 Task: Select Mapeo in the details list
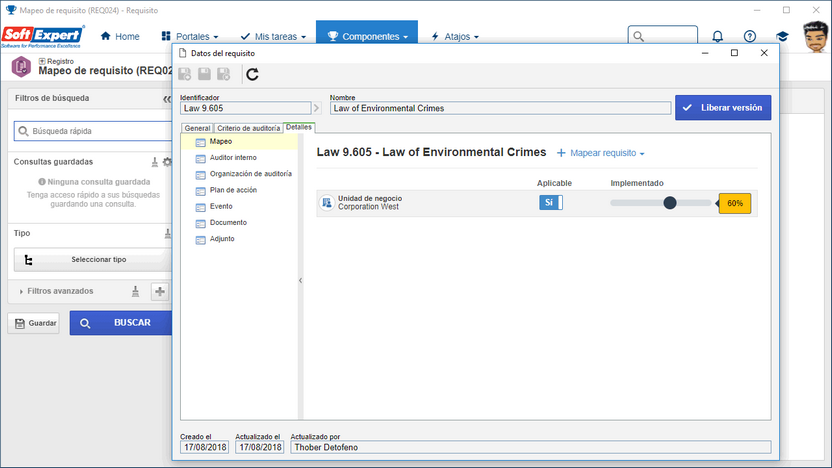pyautogui.click(x=239, y=142)
